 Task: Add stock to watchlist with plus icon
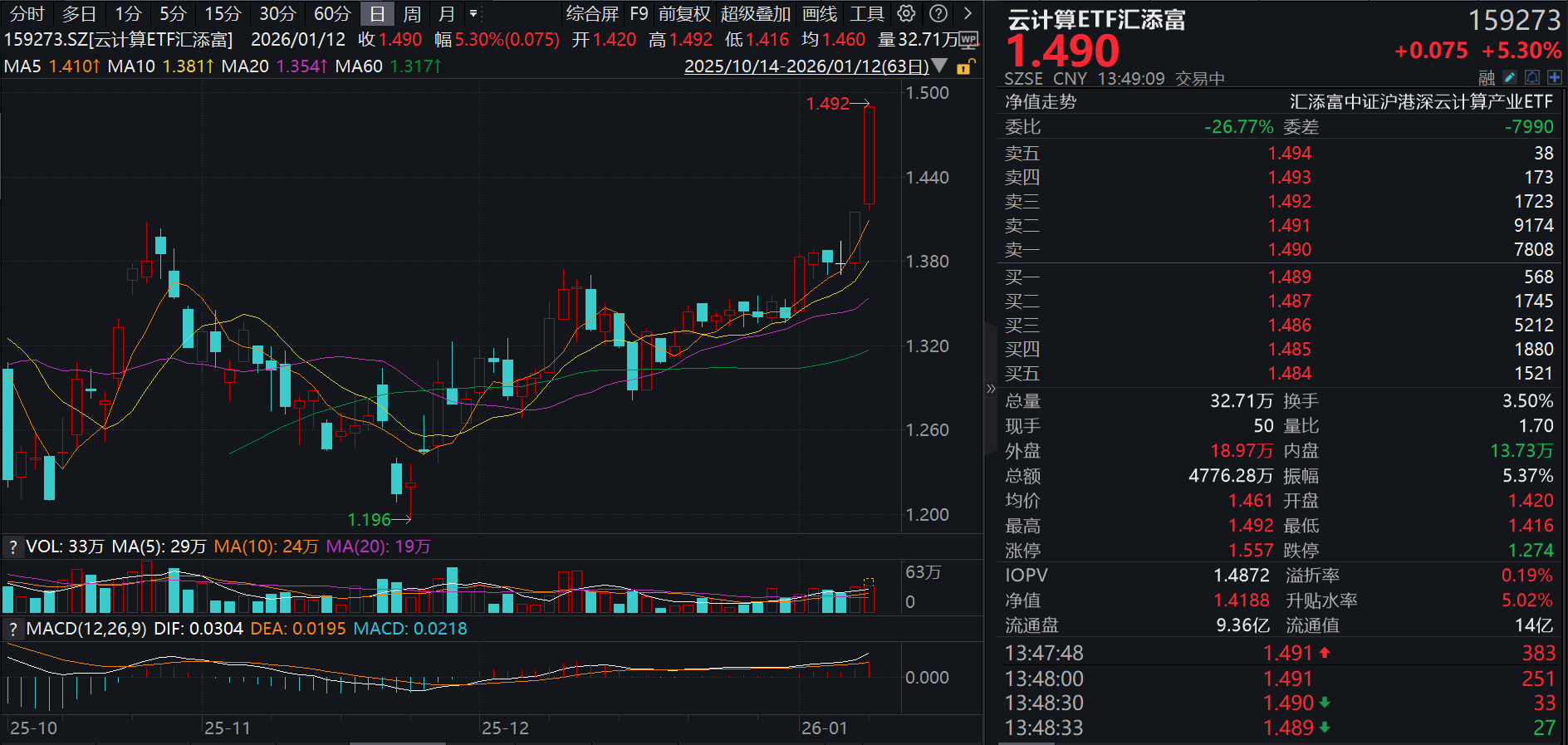click(1554, 77)
